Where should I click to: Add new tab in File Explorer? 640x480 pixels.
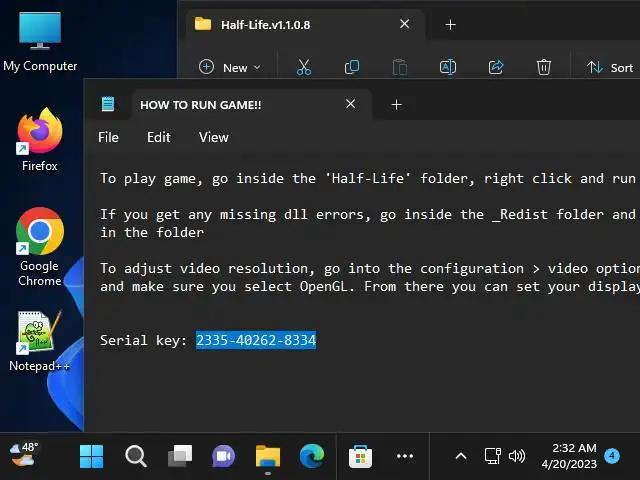(x=450, y=25)
